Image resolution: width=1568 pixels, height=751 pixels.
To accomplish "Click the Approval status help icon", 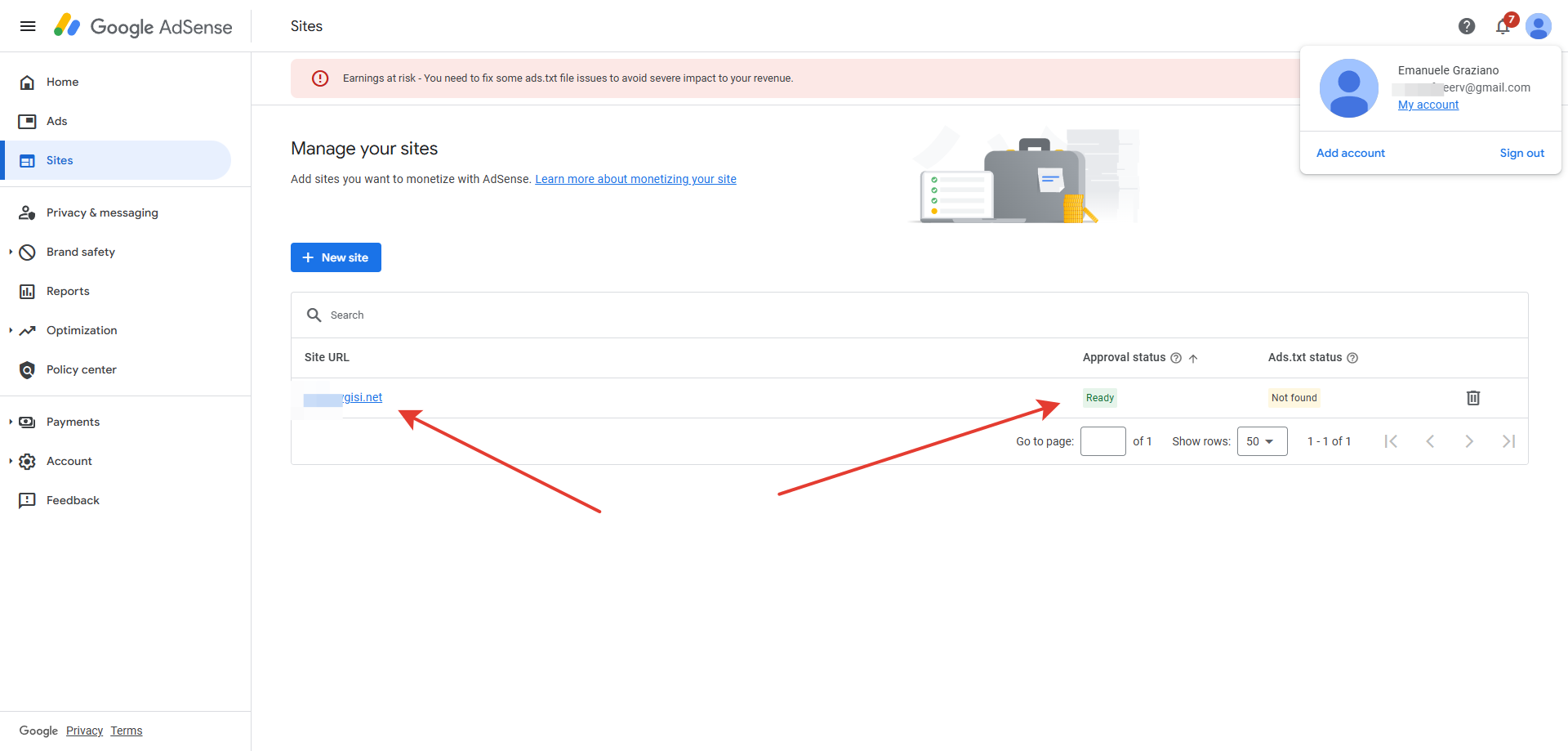I will tap(1176, 358).
